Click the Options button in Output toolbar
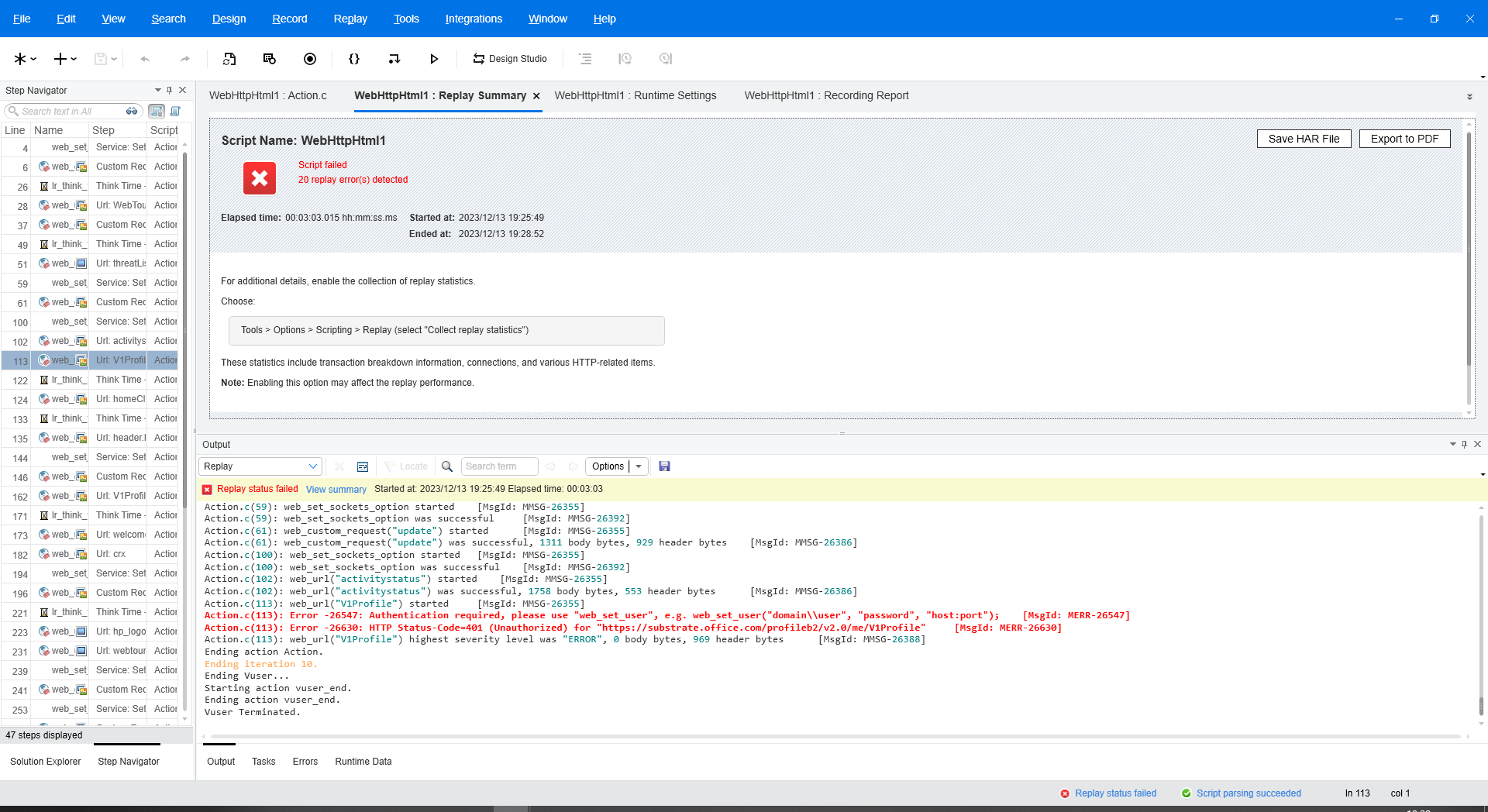 pyautogui.click(x=608, y=466)
